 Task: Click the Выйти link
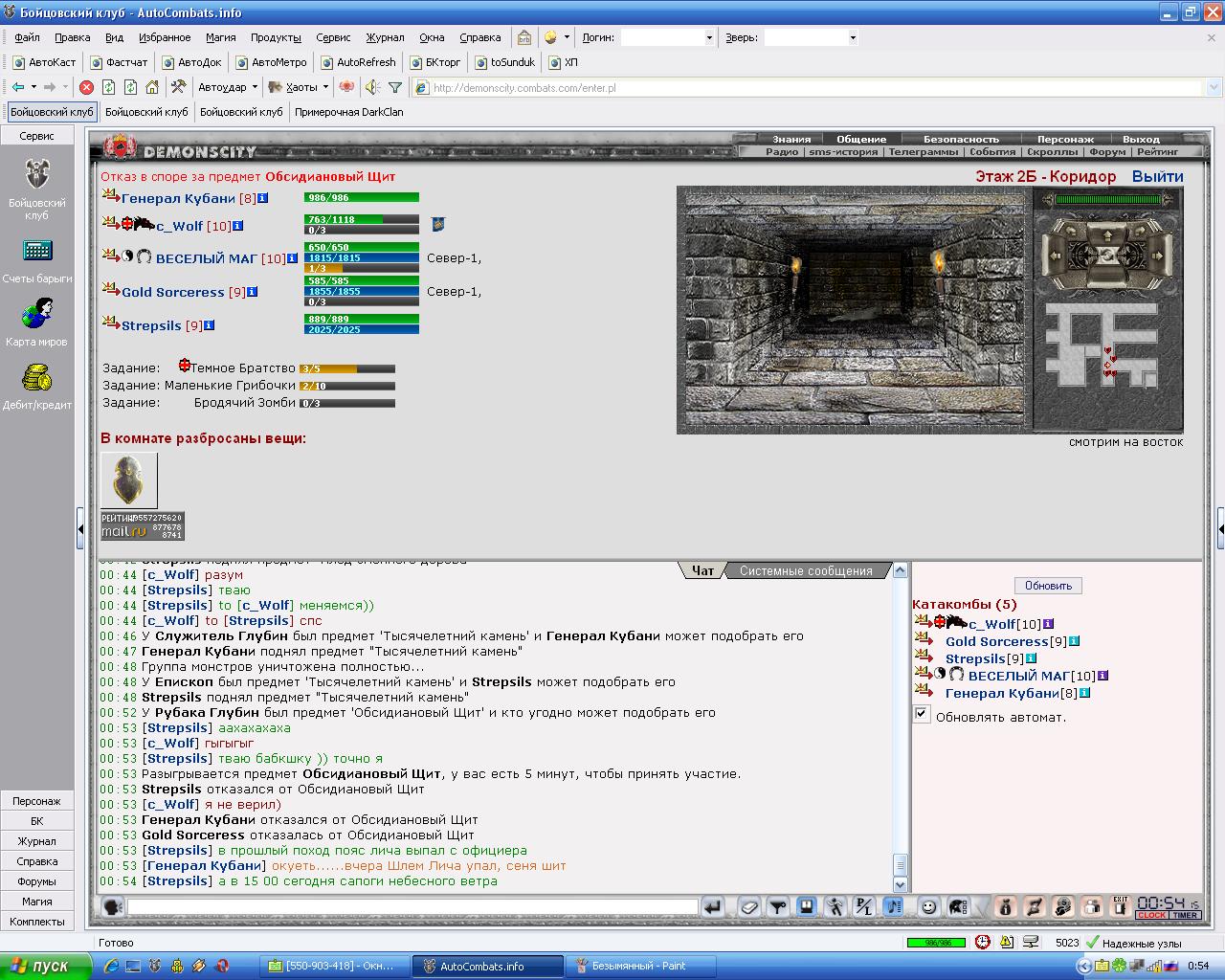pos(1157,176)
